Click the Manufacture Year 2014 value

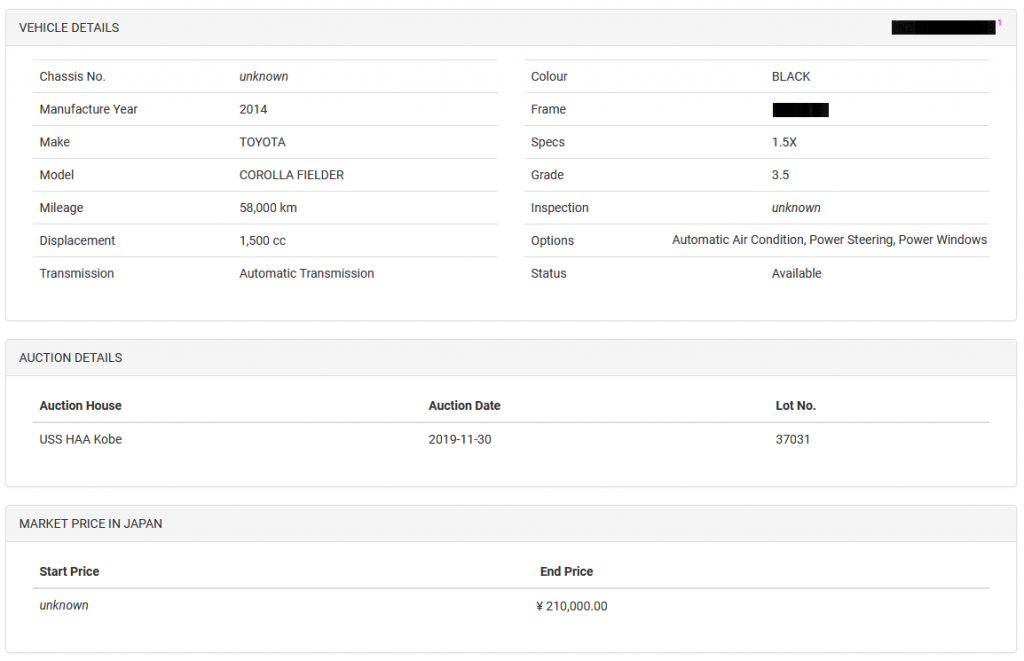[x=253, y=110]
